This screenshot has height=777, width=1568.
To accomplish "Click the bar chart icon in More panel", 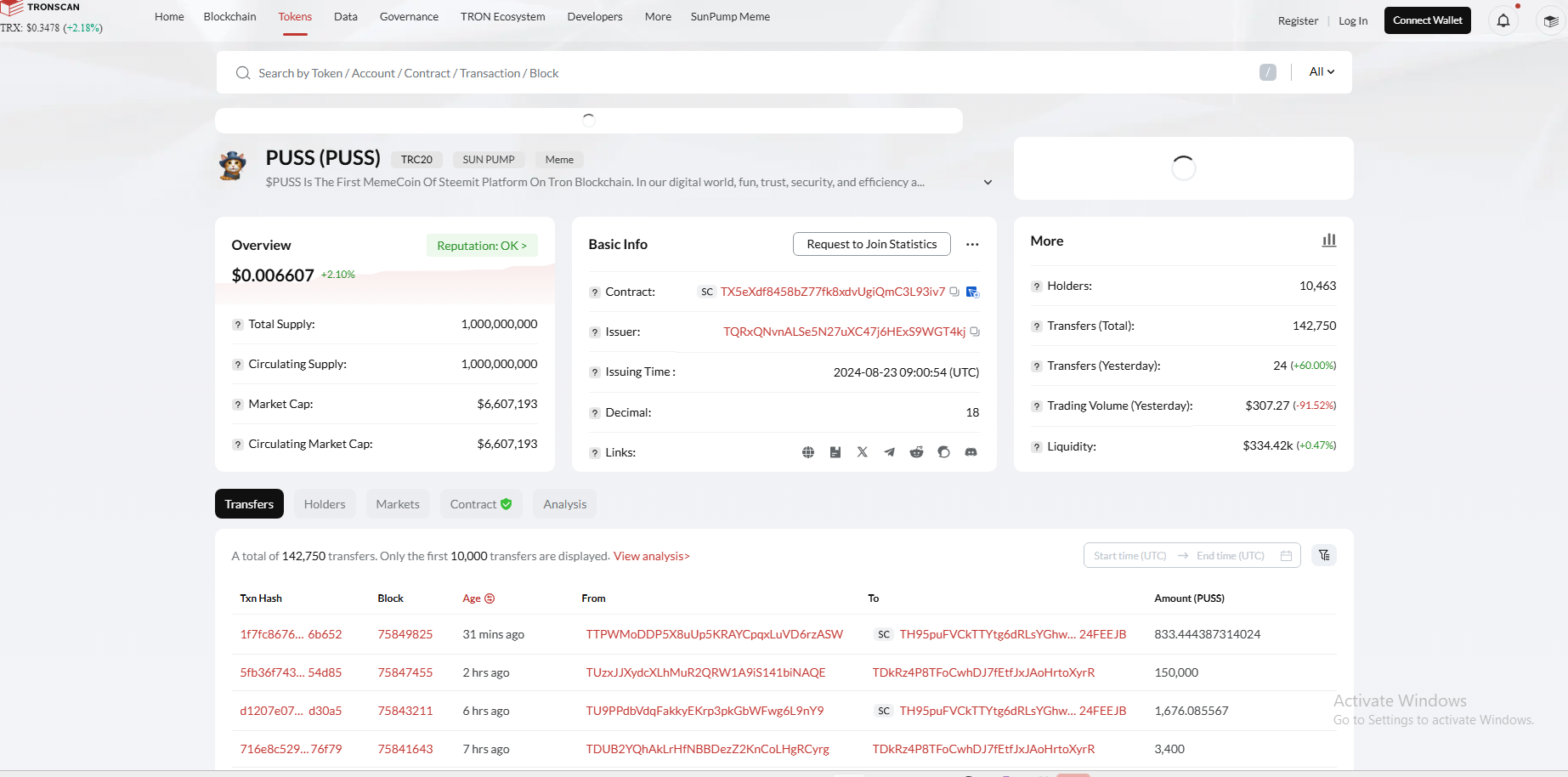I will (1329, 241).
